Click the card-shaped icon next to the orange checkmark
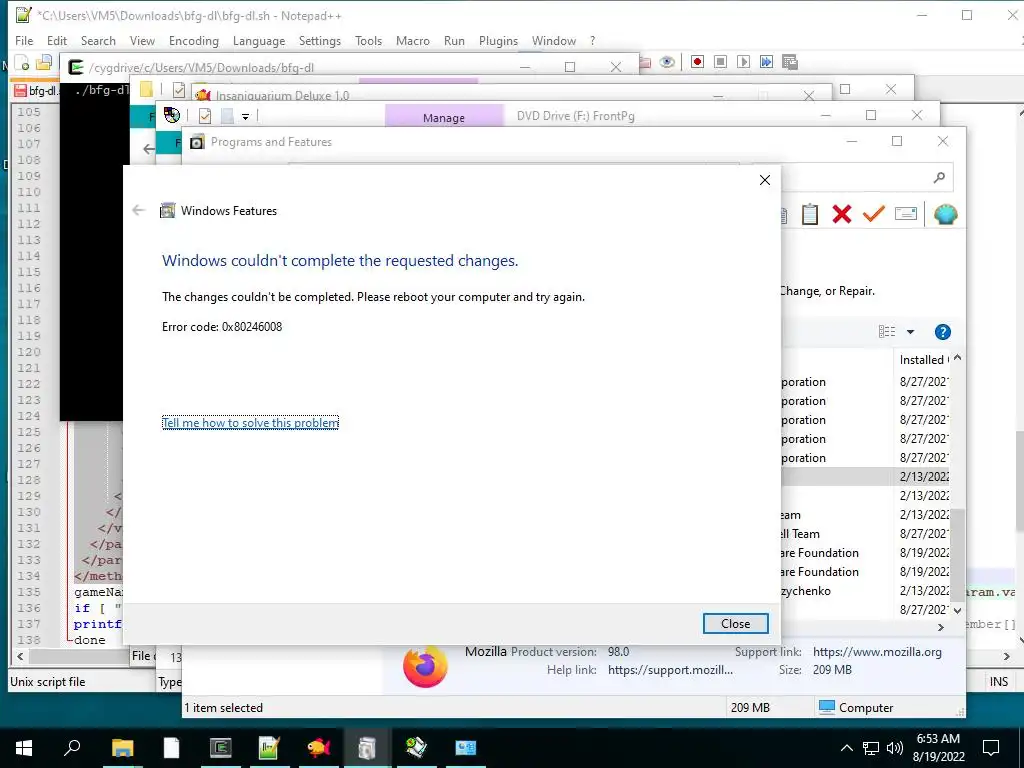Viewport: 1024px width, 768px height. 906,214
